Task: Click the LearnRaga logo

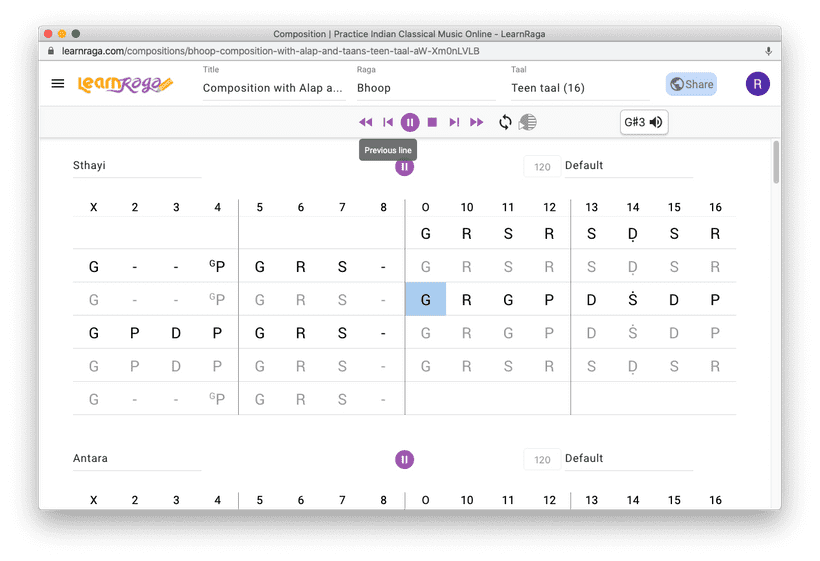Action: pyautogui.click(x=125, y=84)
